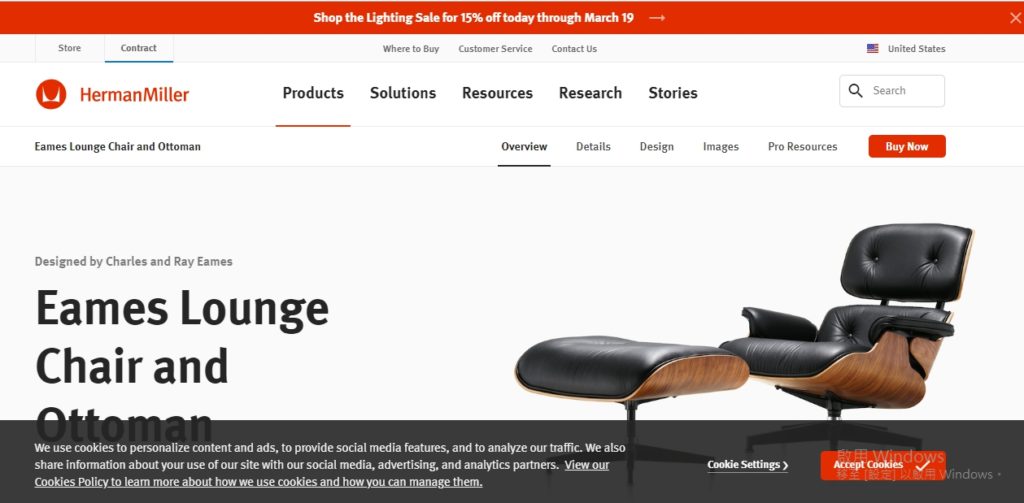Click the checkmark on Accept Cookies

tap(922, 466)
